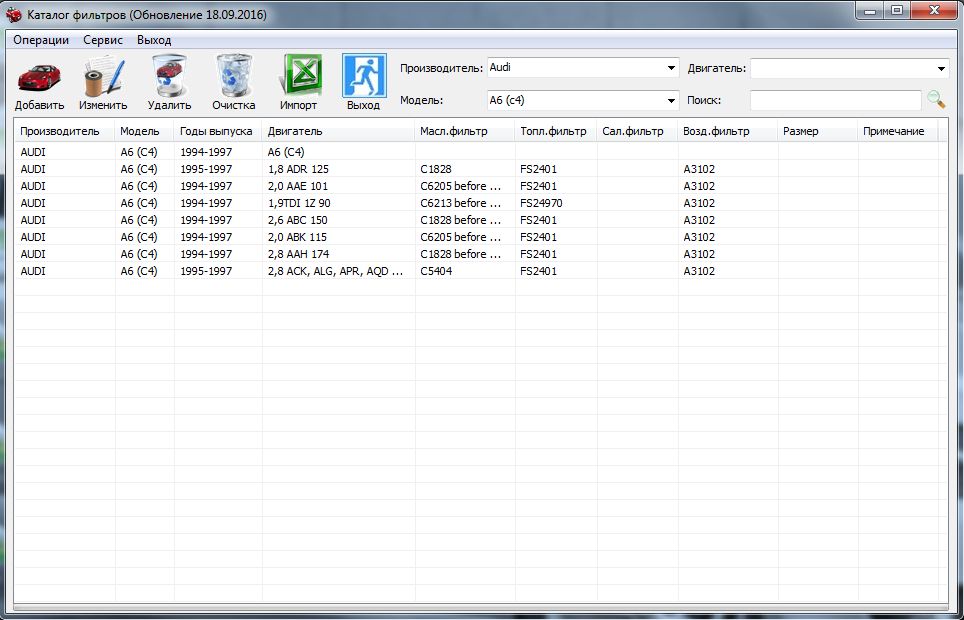Open the Операции menu
This screenshot has width=964, height=620.
(41, 40)
